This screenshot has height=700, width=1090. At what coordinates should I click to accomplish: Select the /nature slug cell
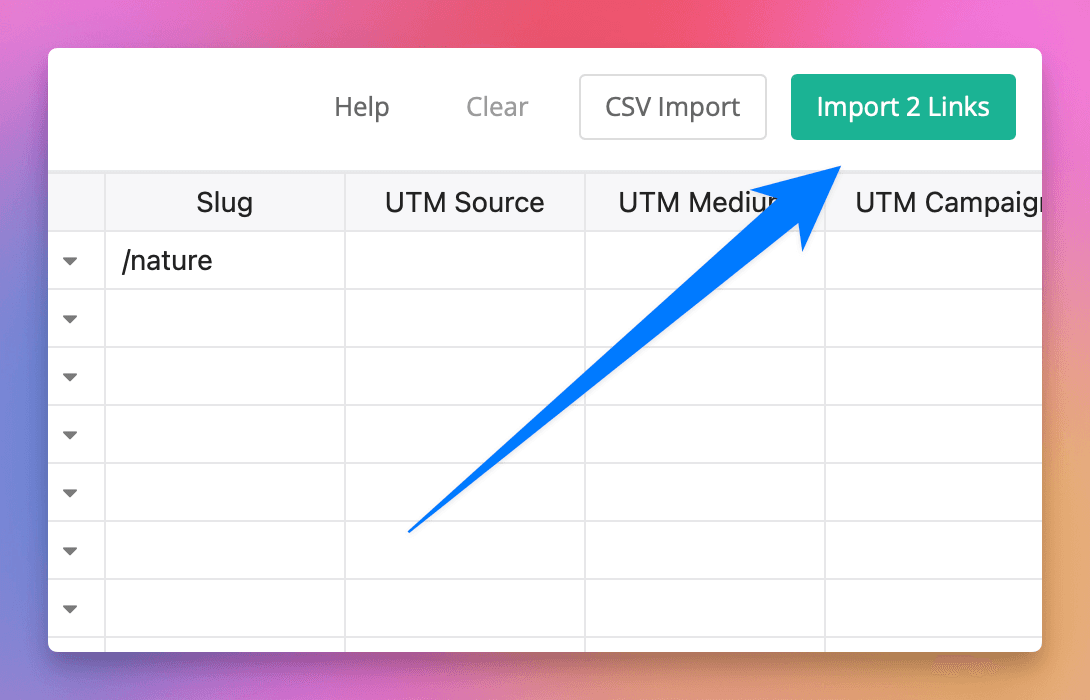pyautogui.click(x=224, y=260)
